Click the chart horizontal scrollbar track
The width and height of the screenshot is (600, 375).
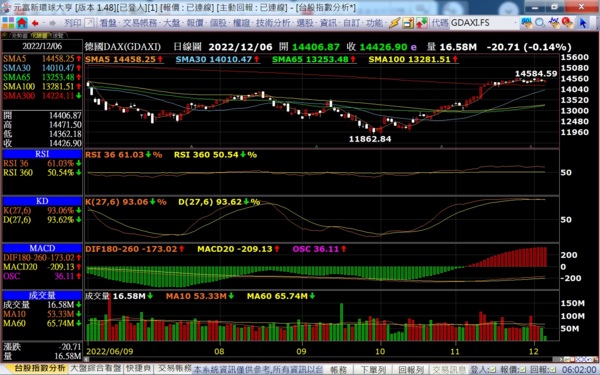click(x=321, y=359)
